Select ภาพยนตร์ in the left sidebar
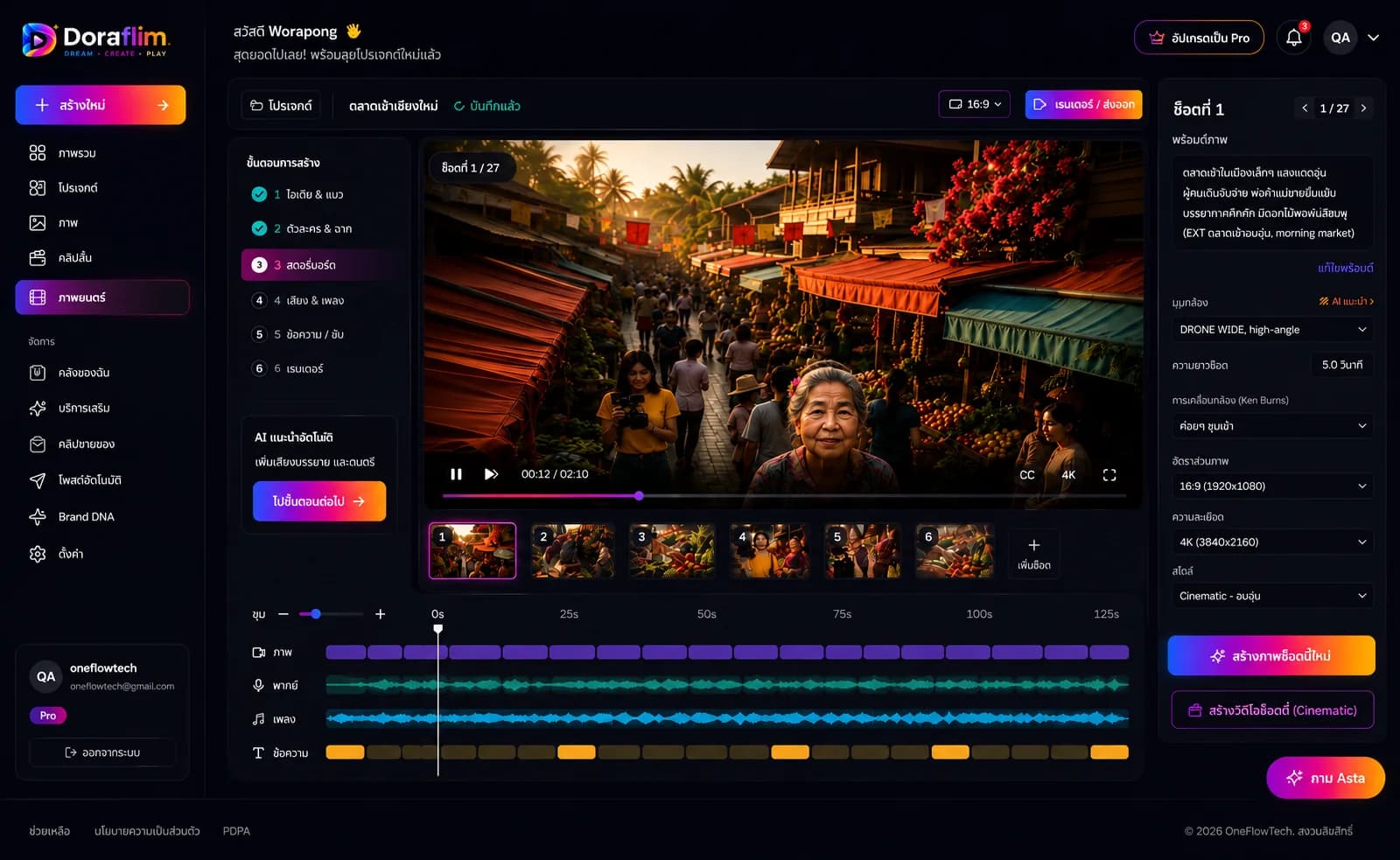Screen dimensions: 1400x860 tap(102, 297)
